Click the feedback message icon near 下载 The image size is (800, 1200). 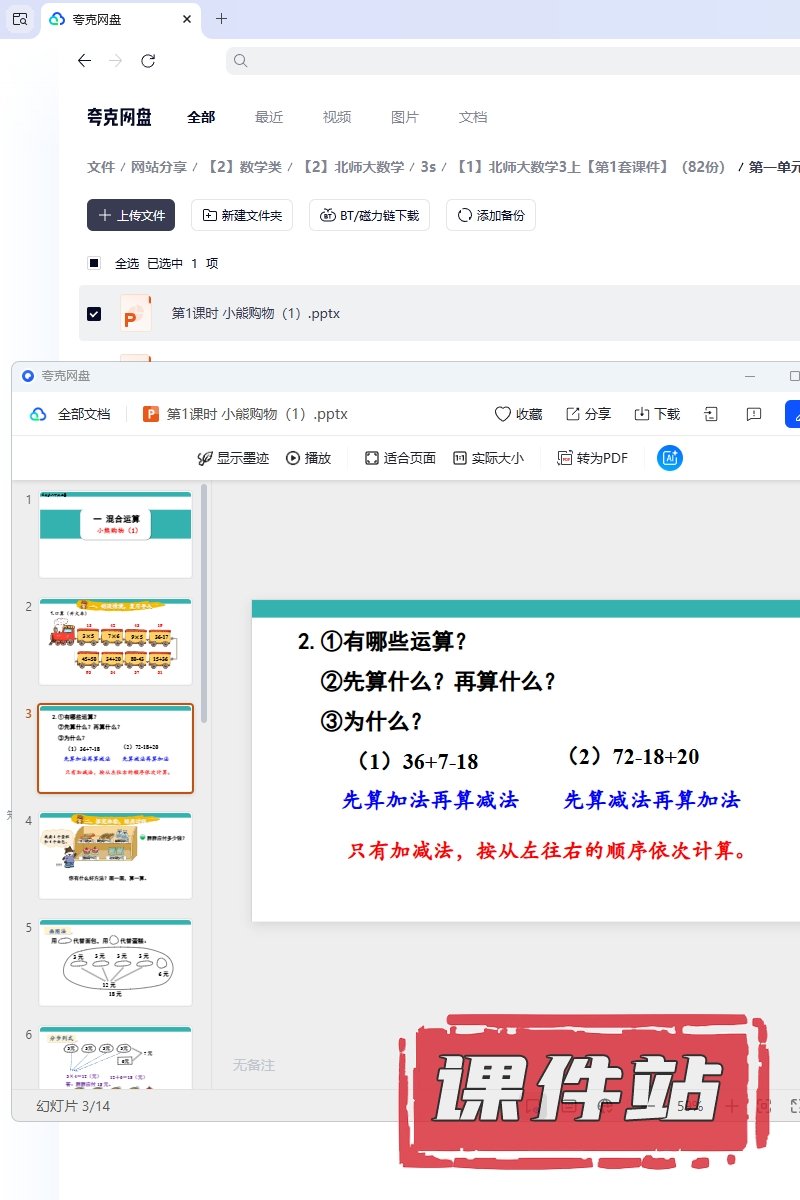coord(754,414)
